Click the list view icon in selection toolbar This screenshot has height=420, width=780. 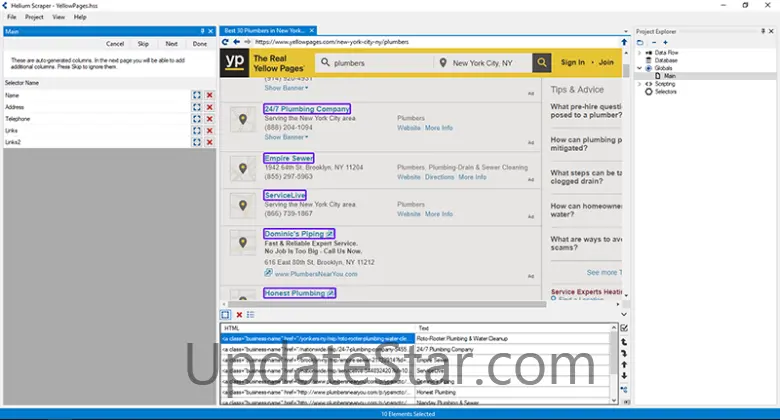(x=250, y=315)
